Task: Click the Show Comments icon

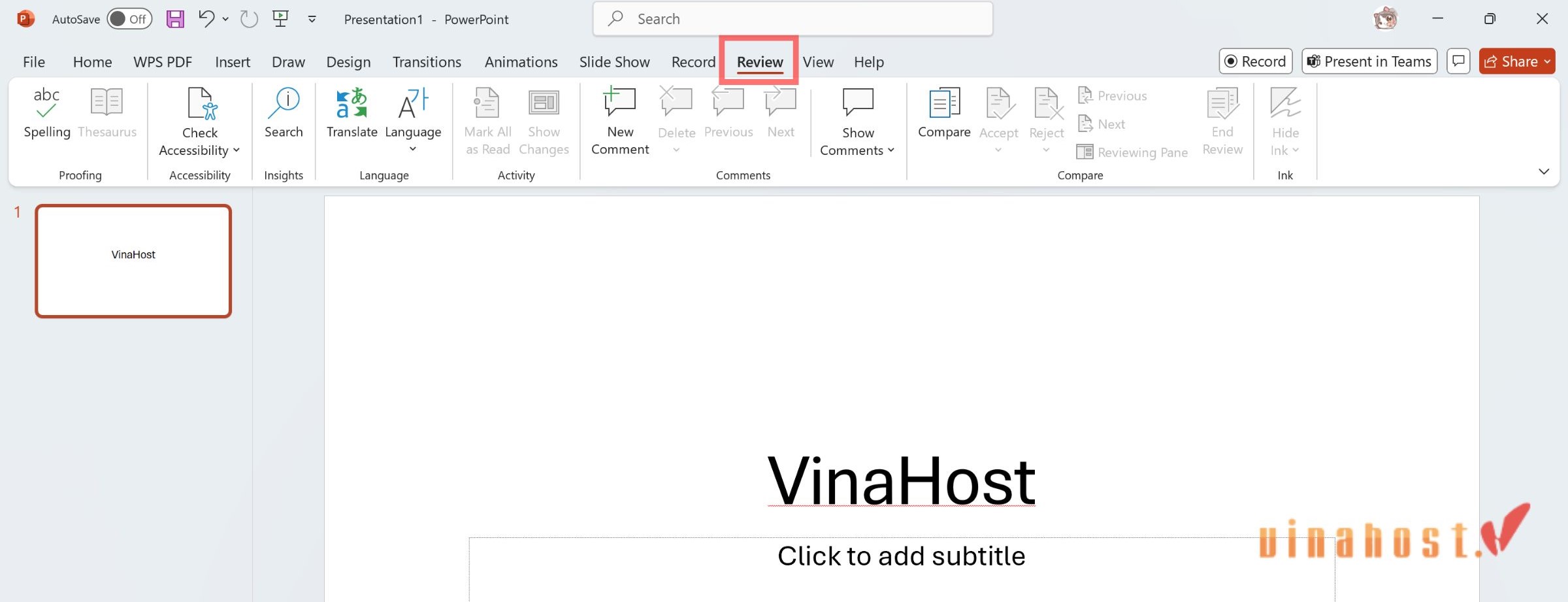Action: click(858, 103)
